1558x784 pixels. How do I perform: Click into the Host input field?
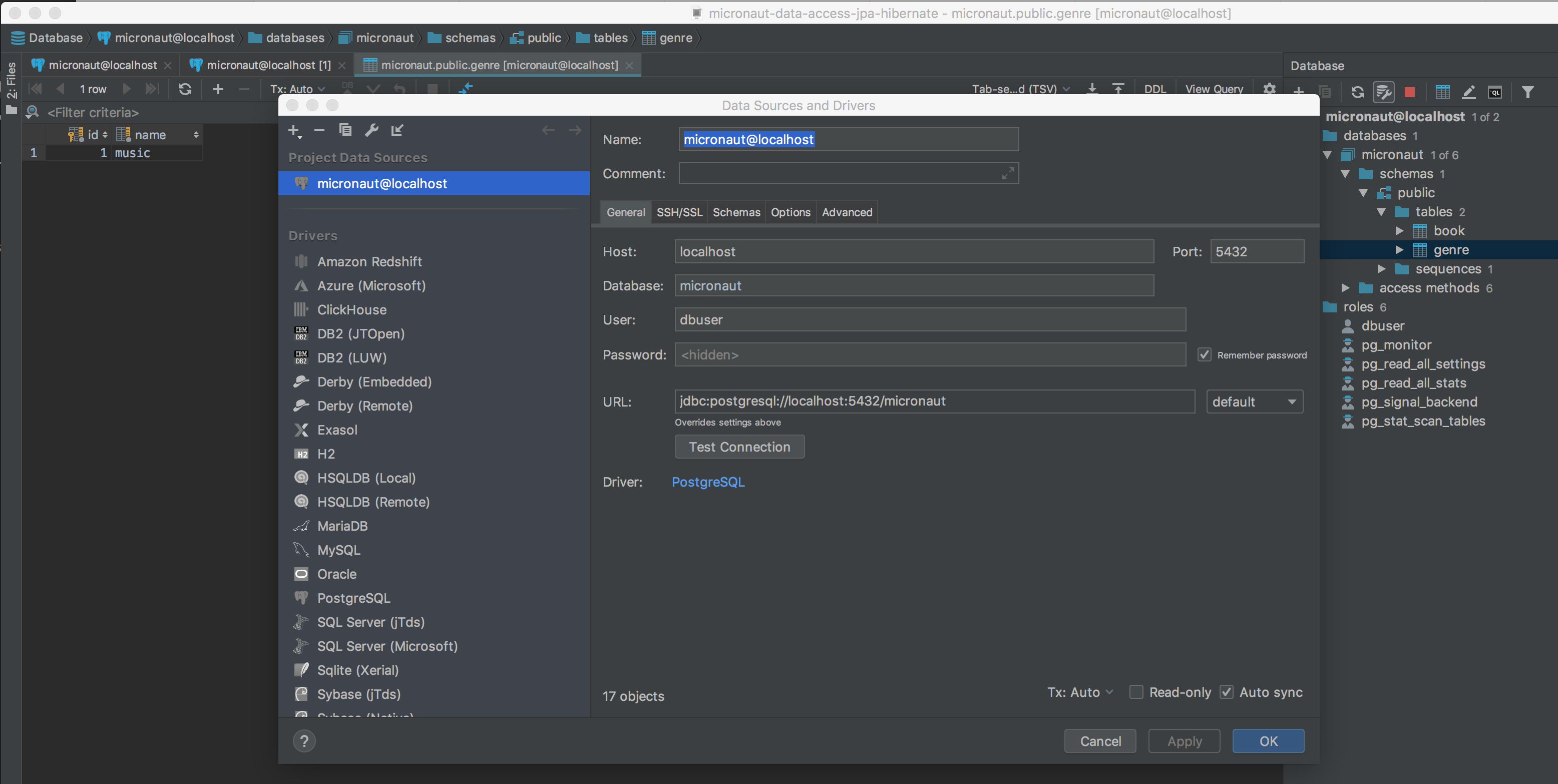(x=914, y=252)
